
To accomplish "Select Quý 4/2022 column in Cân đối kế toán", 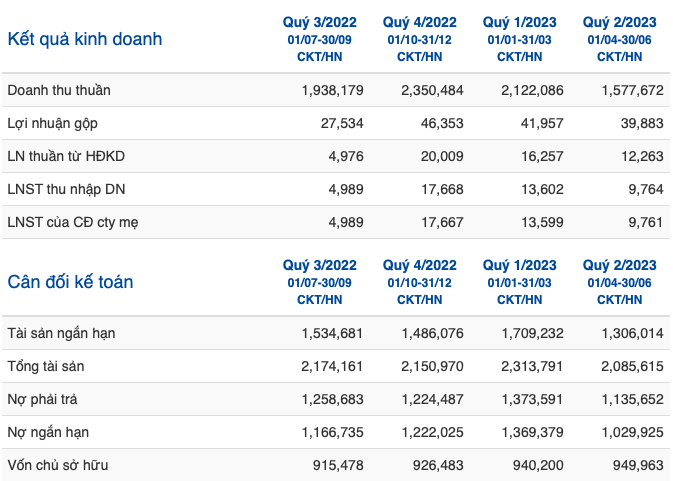I will coord(420,265).
